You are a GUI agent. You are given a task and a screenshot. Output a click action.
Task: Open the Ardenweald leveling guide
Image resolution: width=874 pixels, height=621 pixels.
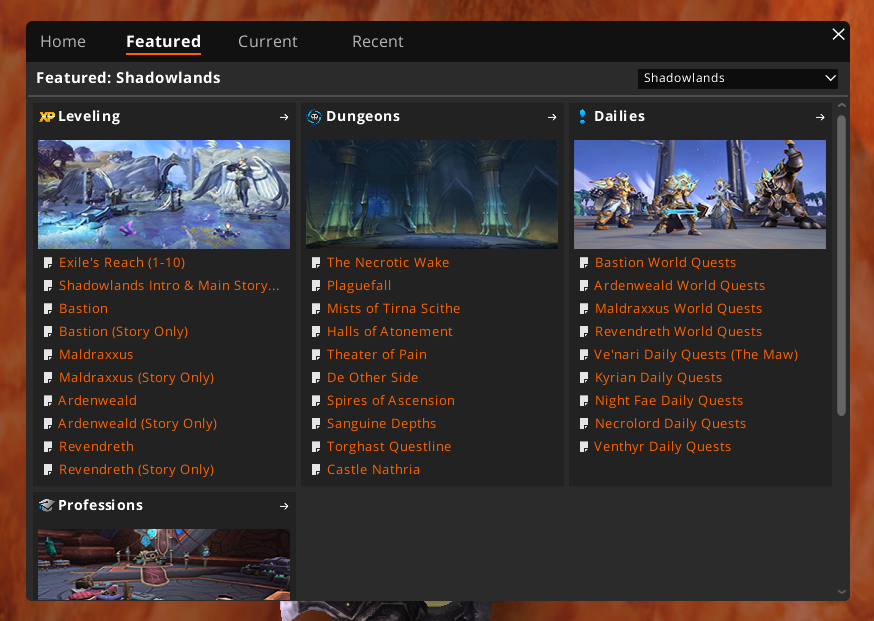[98, 400]
